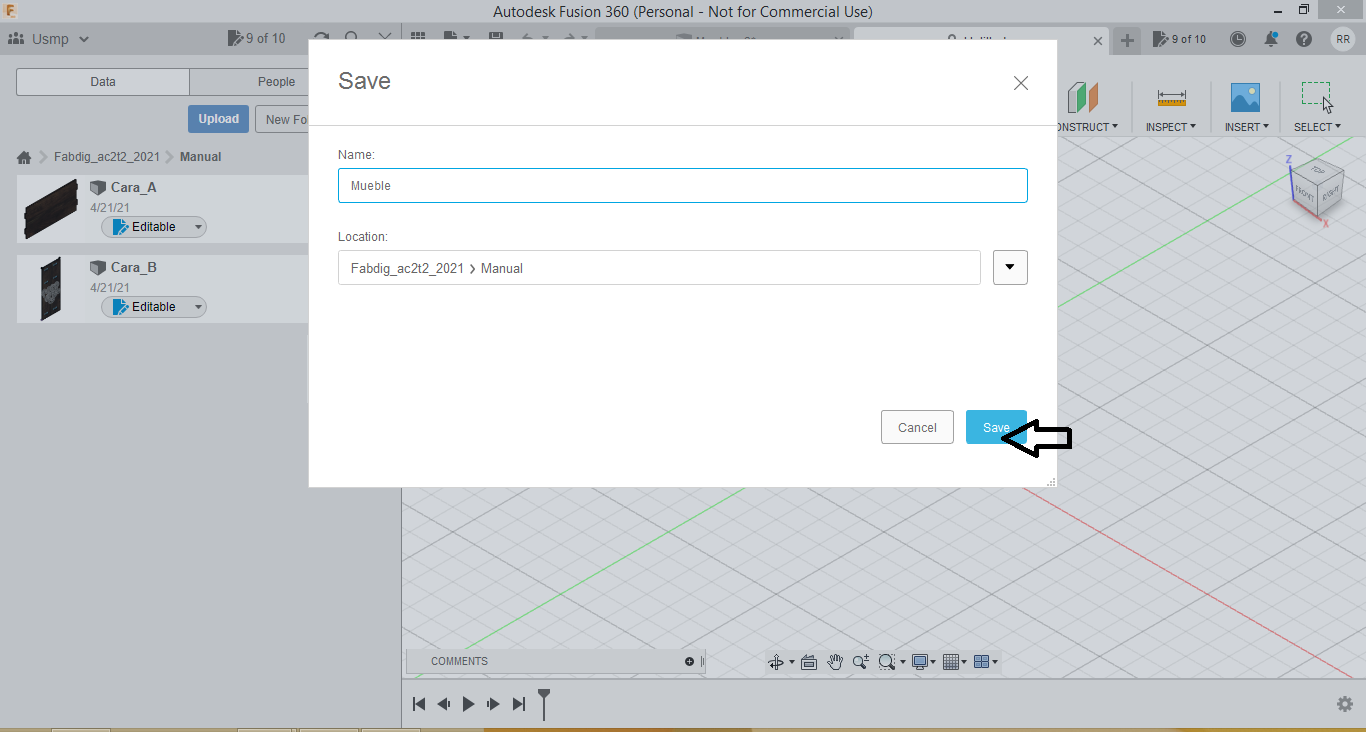
Task: Expand the Display Settings dropdown arrow
Action: [x=933, y=662]
